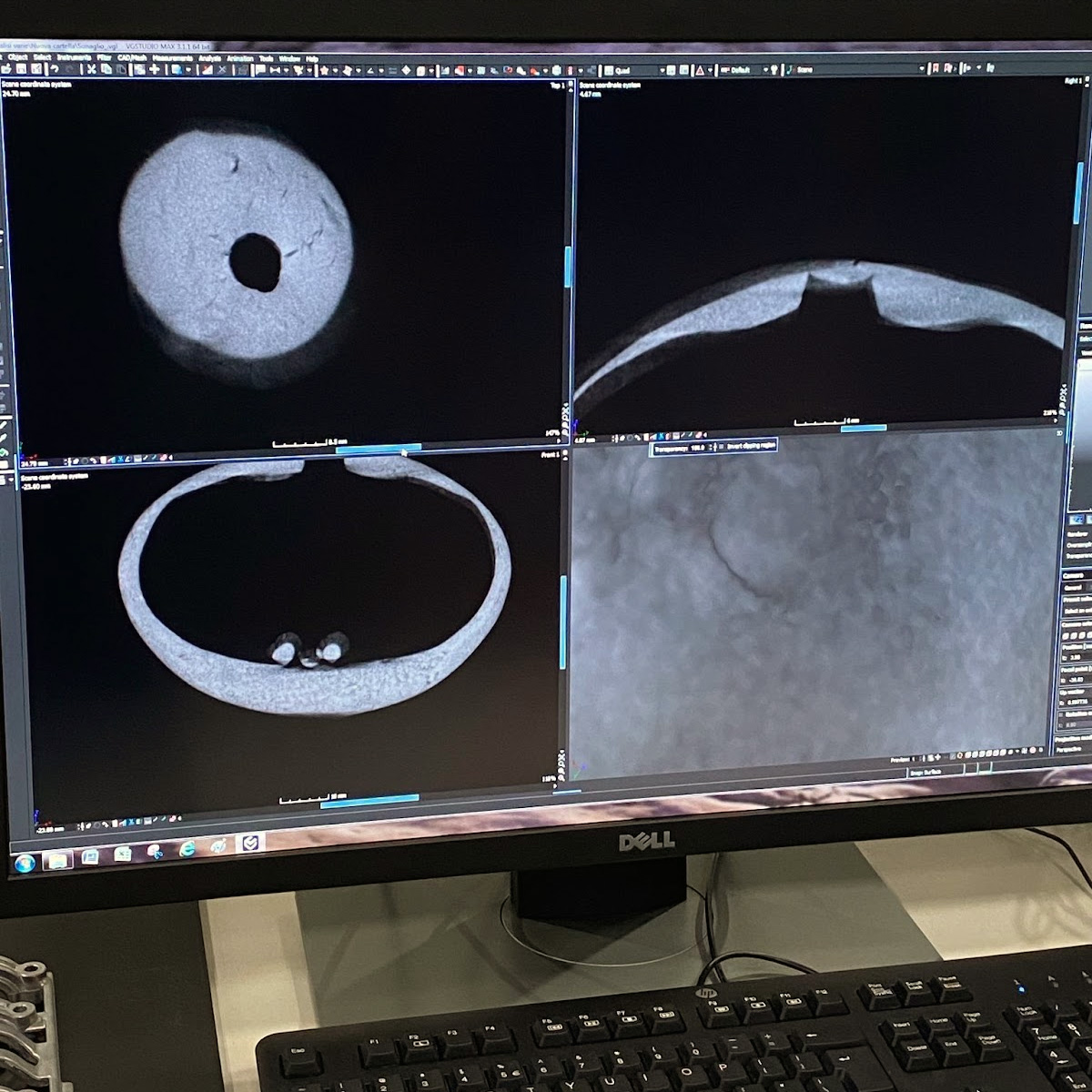The image size is (1092, 1092).
Task: Click the distance measurement instrument icon
Action: tap(275, 69)
